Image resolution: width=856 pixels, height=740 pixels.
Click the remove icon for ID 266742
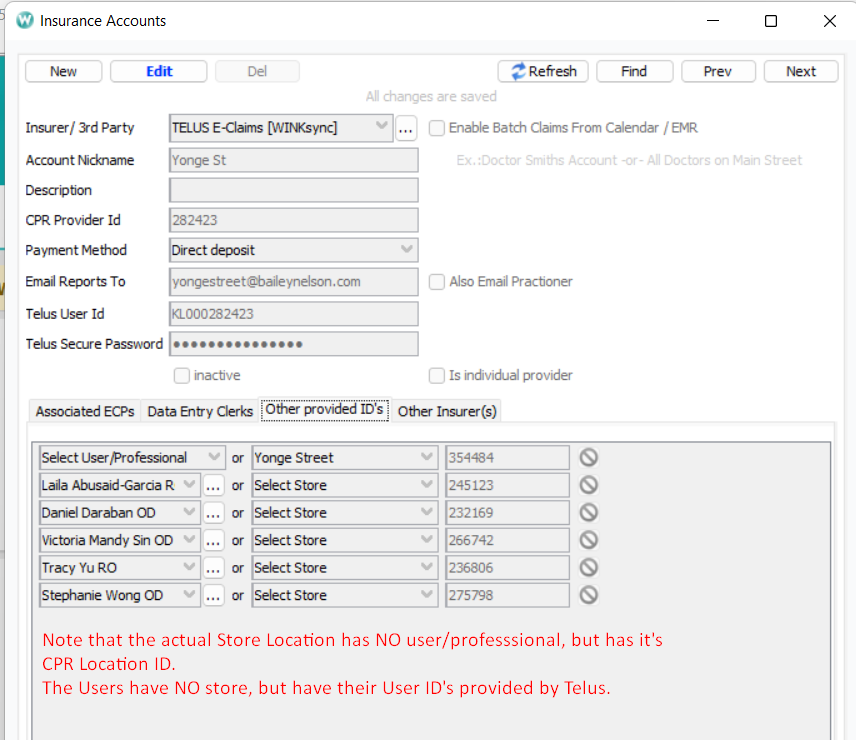point(588,540)
